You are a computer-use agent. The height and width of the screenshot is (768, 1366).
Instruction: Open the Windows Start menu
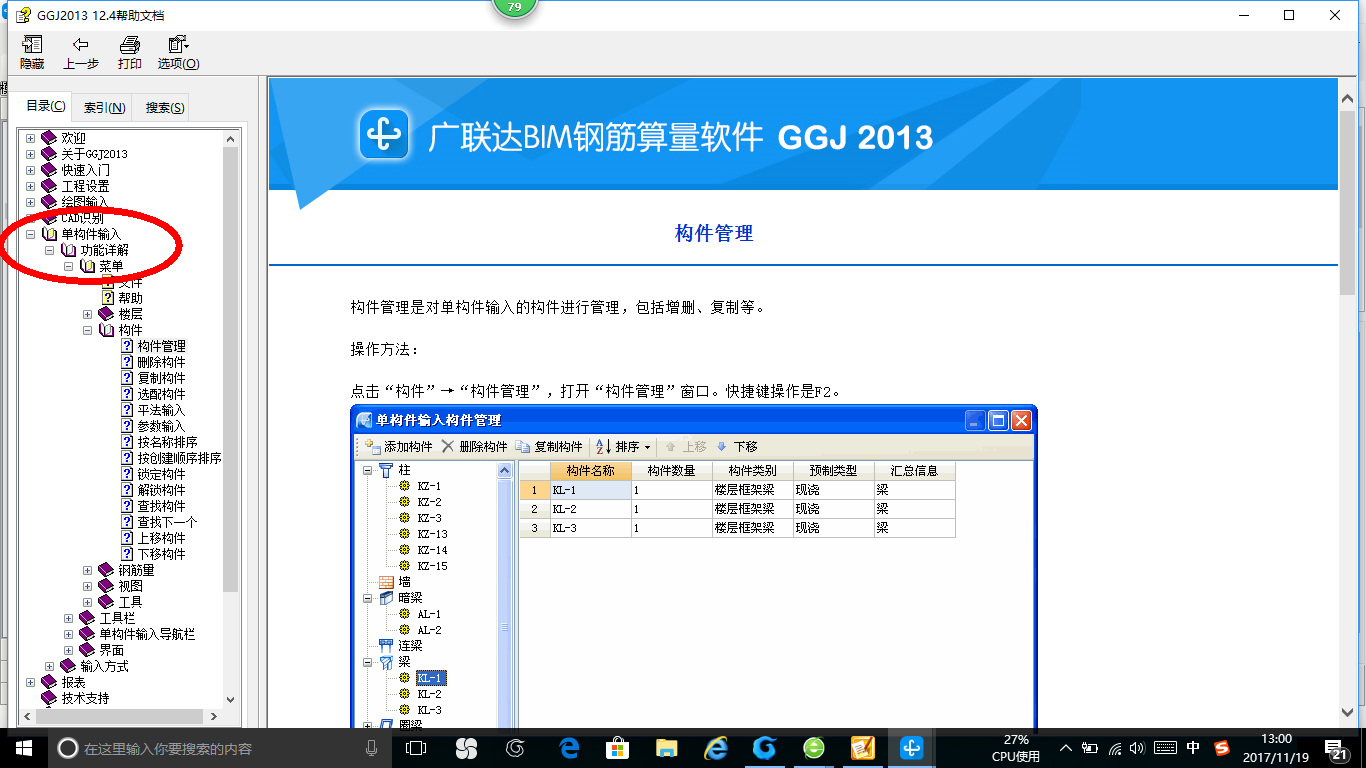23,748
